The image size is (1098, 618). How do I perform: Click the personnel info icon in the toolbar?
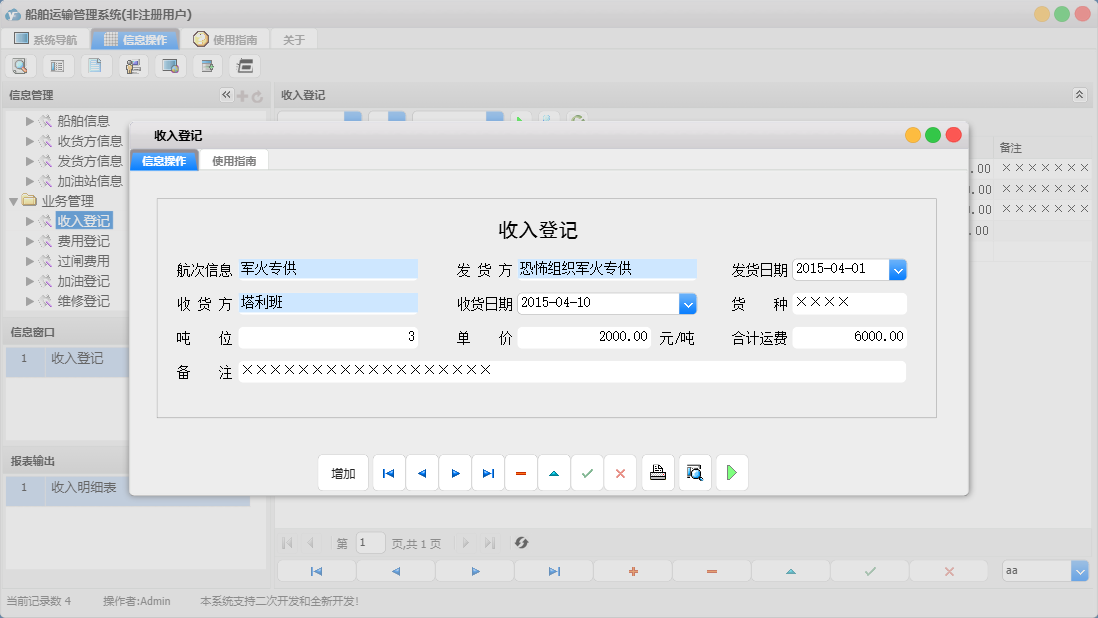[133, 65]
